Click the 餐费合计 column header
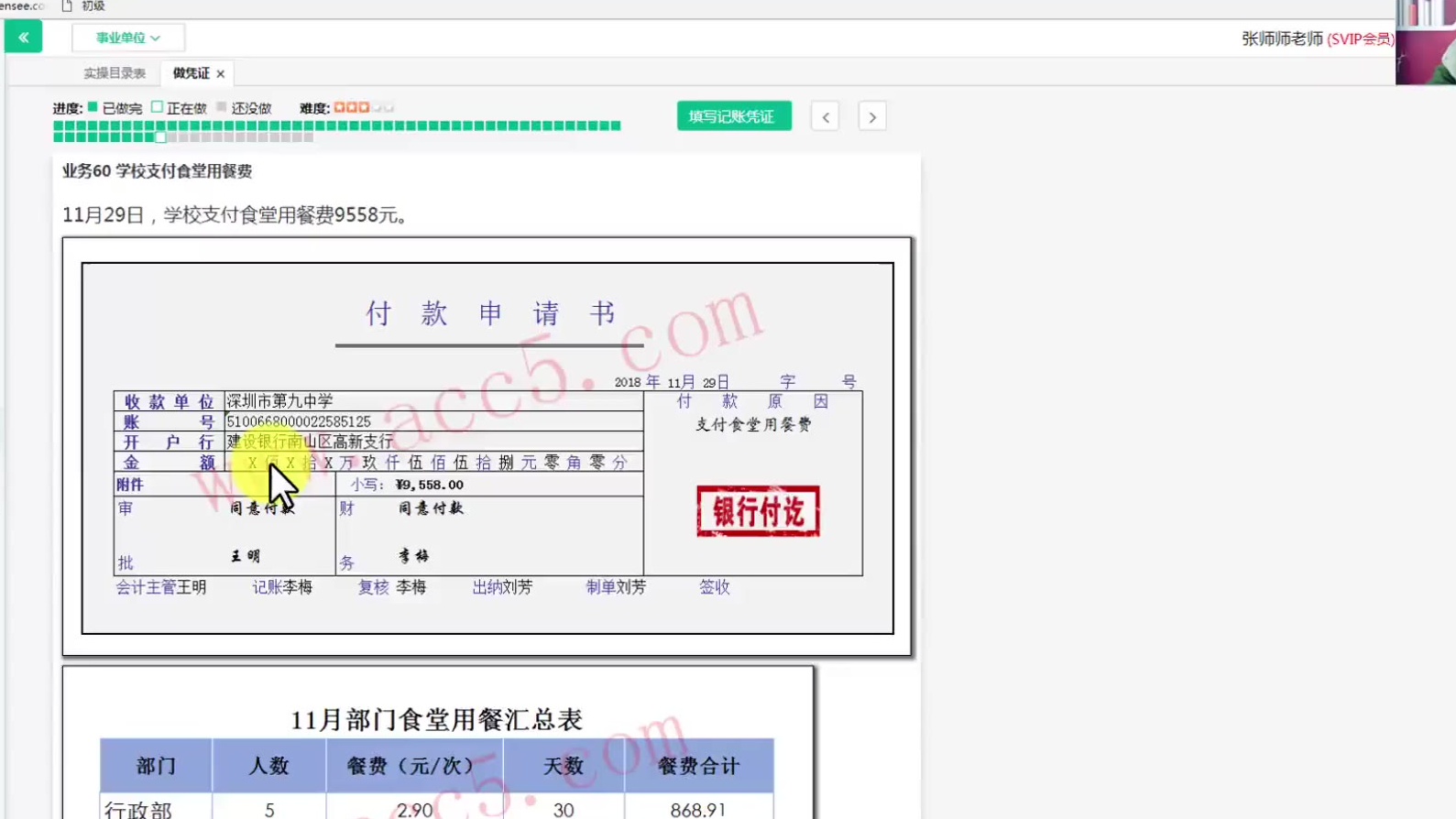This screenshot has height=819, width=1456. (699, 766)
